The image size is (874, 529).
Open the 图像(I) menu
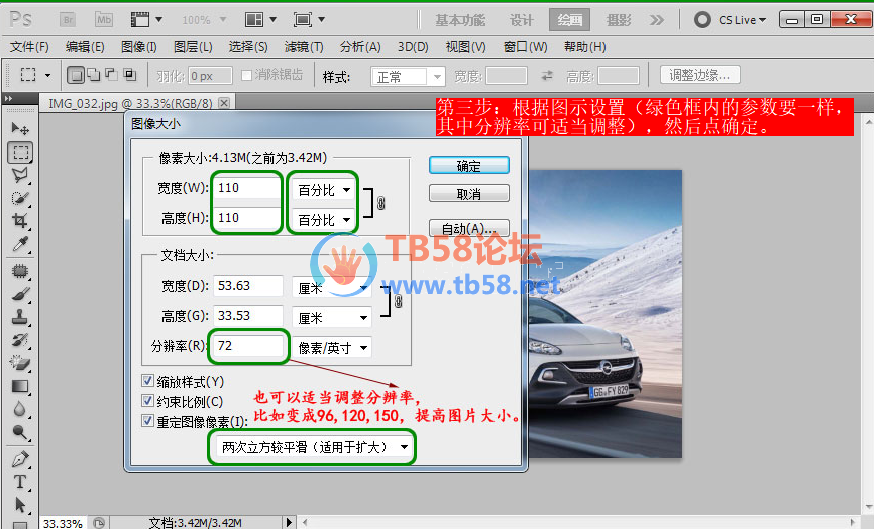pos(138,47)
